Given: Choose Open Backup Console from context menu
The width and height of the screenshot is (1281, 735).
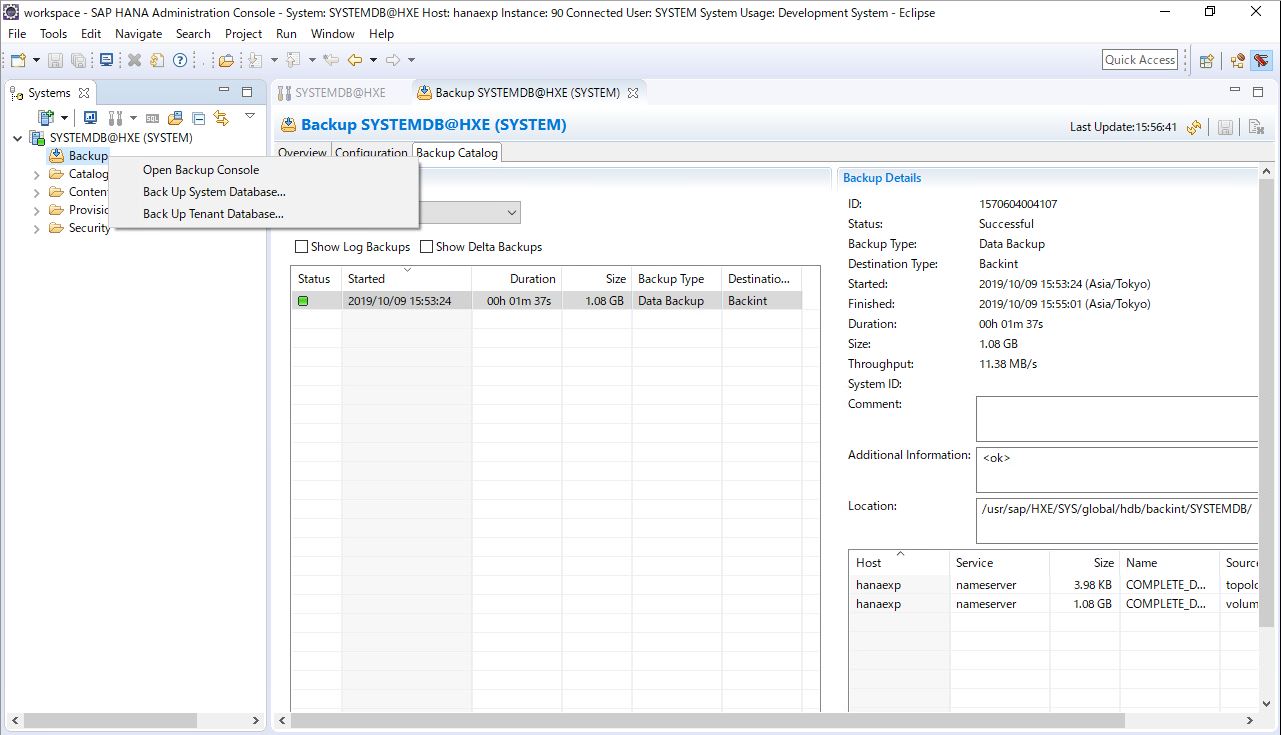Looking at the screenshot, I should tap(201, 170).
